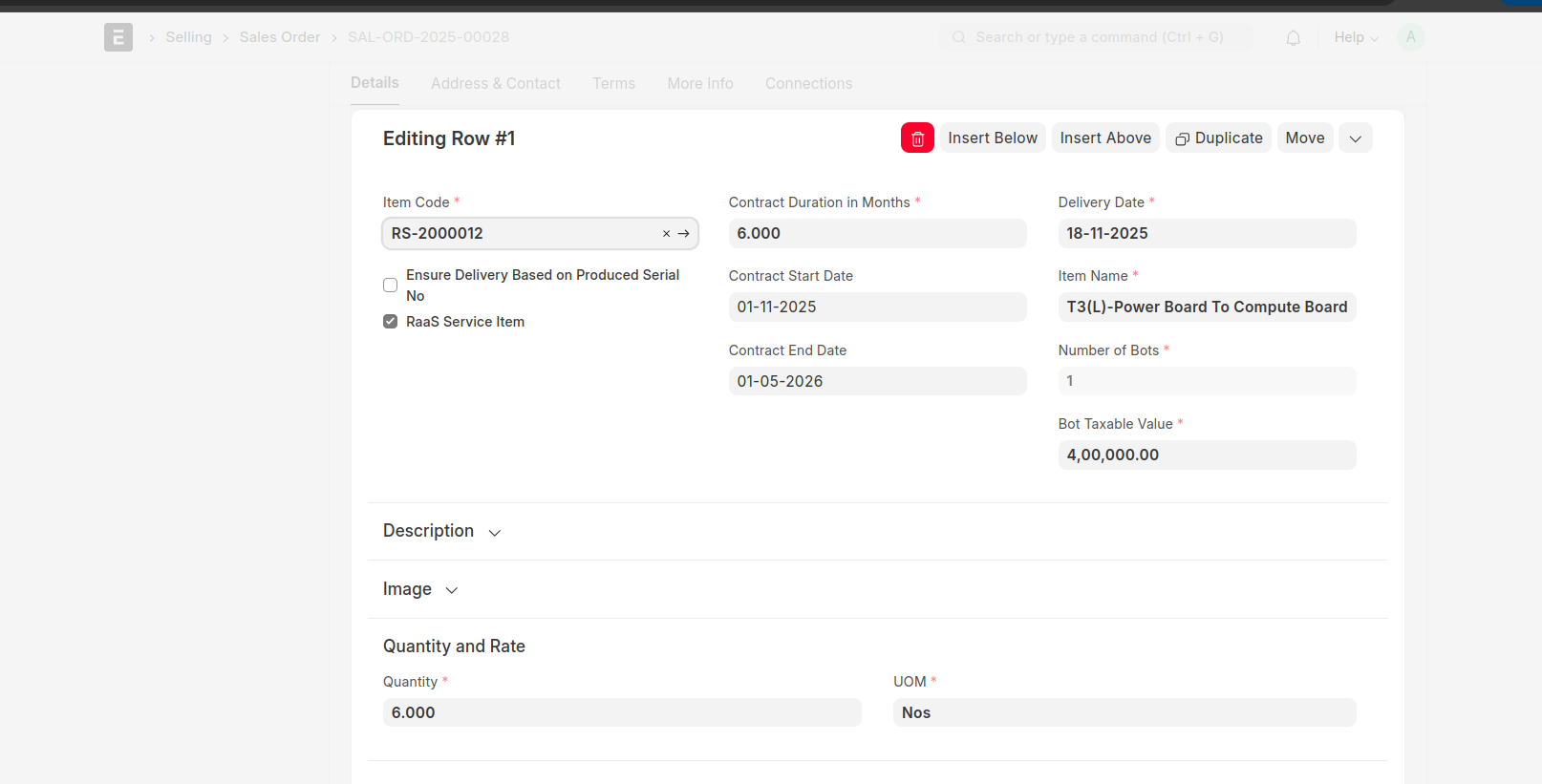Open the user avatar menu
Image resolution: width=1542 pixels, height=784 pixels.
point(1410,37)
